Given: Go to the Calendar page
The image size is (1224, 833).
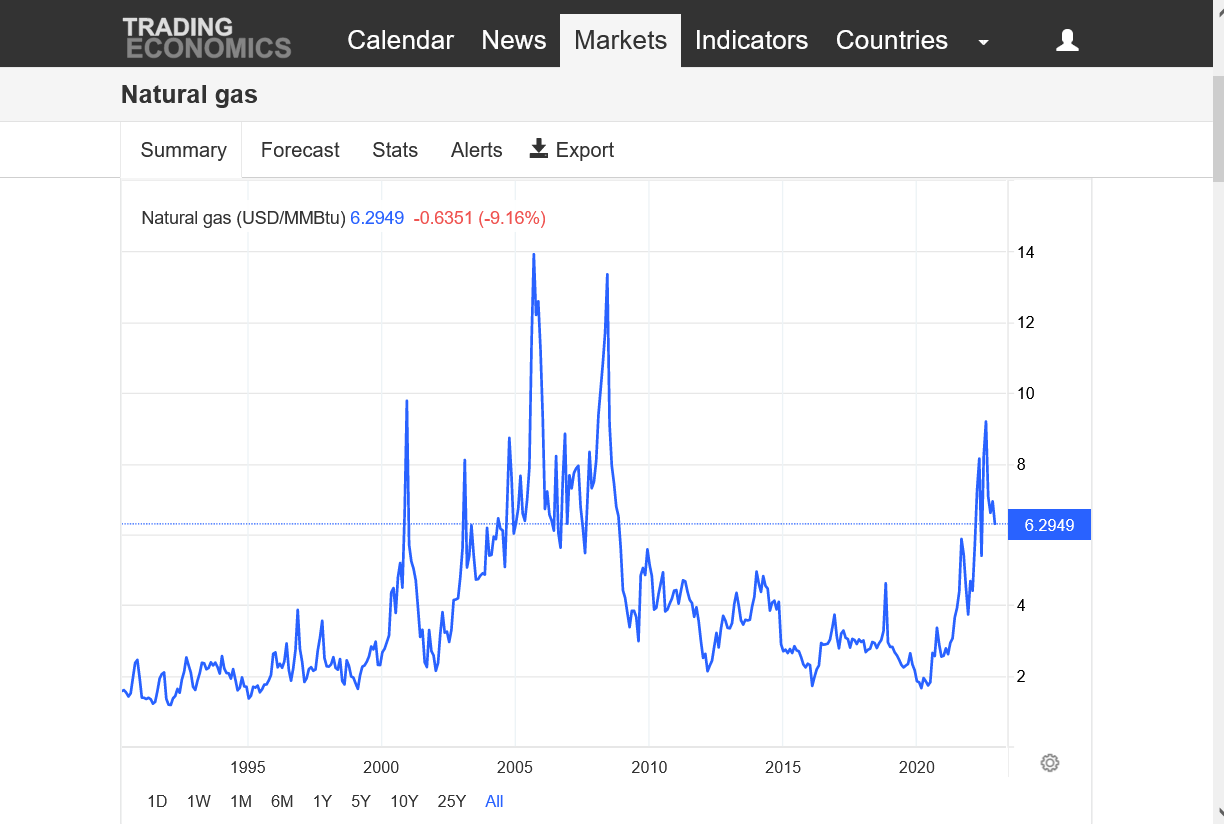Looking at the screenshot, I should click(400, 40).
